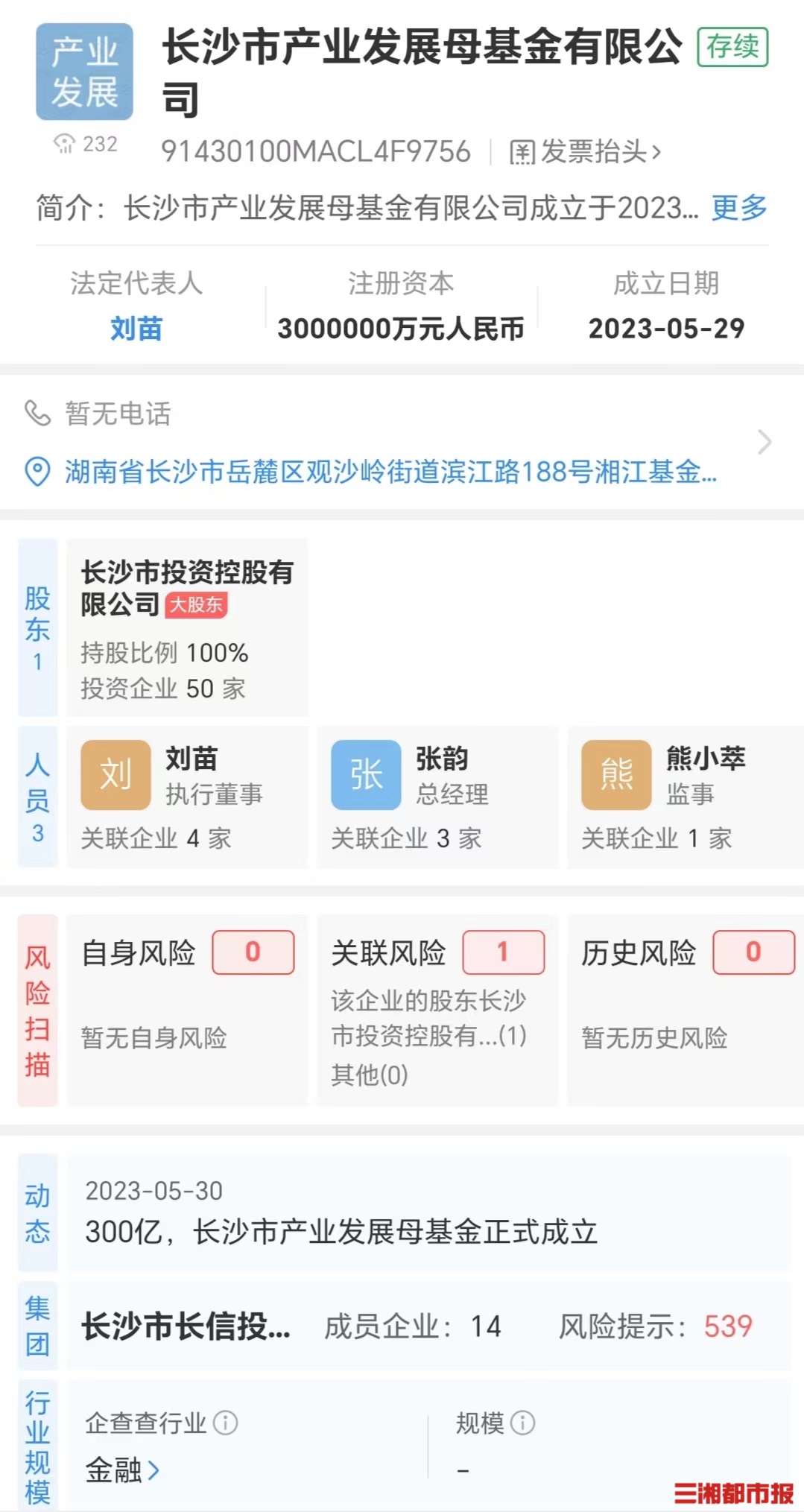This screenshot has width=804, height=1512.
Task: Open legal representative 刘苗 link
Action: (136, 329)
